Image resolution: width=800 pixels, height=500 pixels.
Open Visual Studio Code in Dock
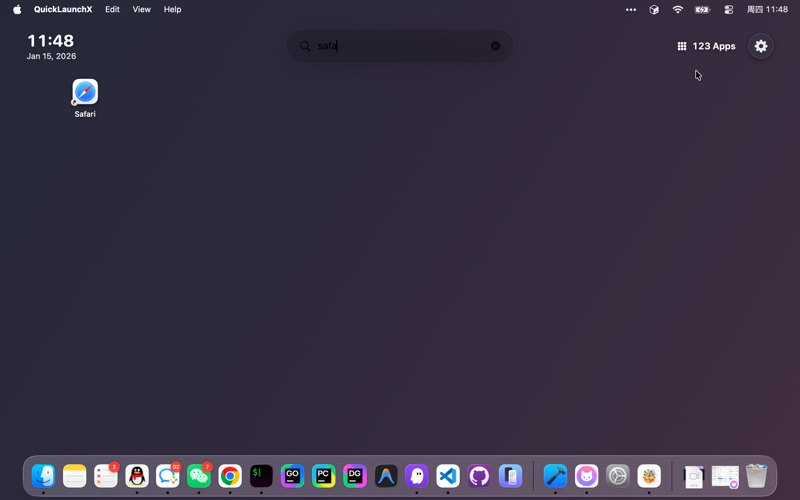tap(448, 476)
